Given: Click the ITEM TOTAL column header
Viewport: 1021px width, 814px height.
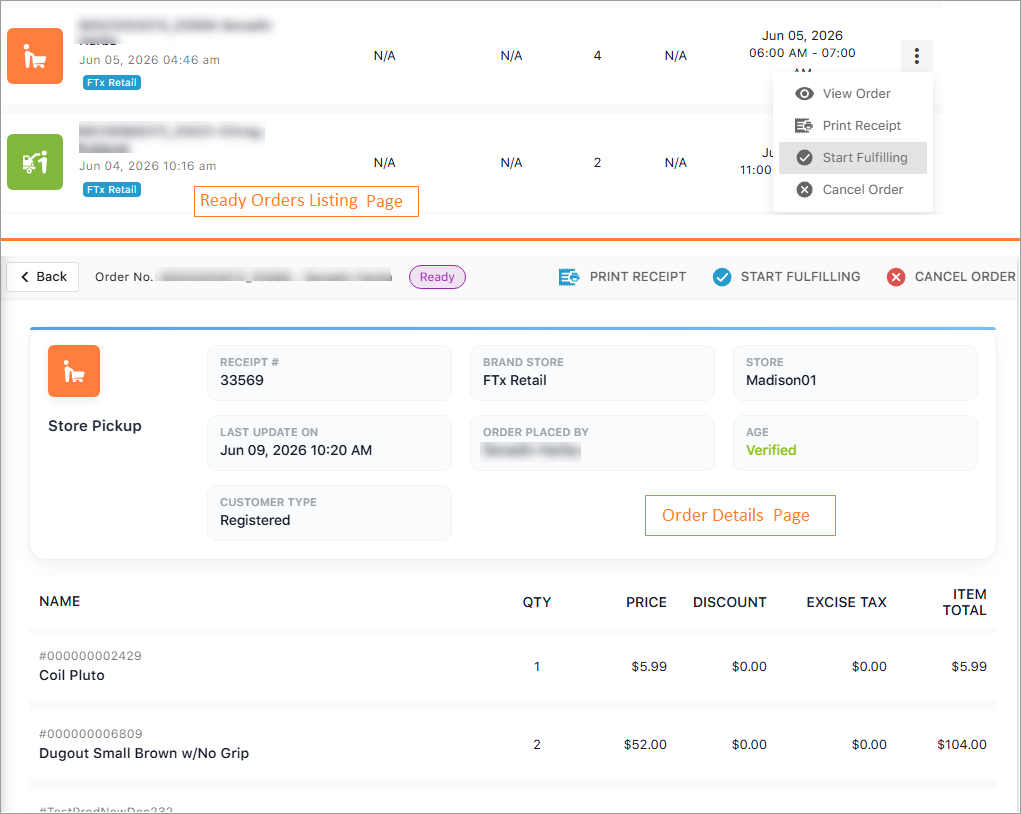Looking at the screenshot, I should [x=964, y=602].
